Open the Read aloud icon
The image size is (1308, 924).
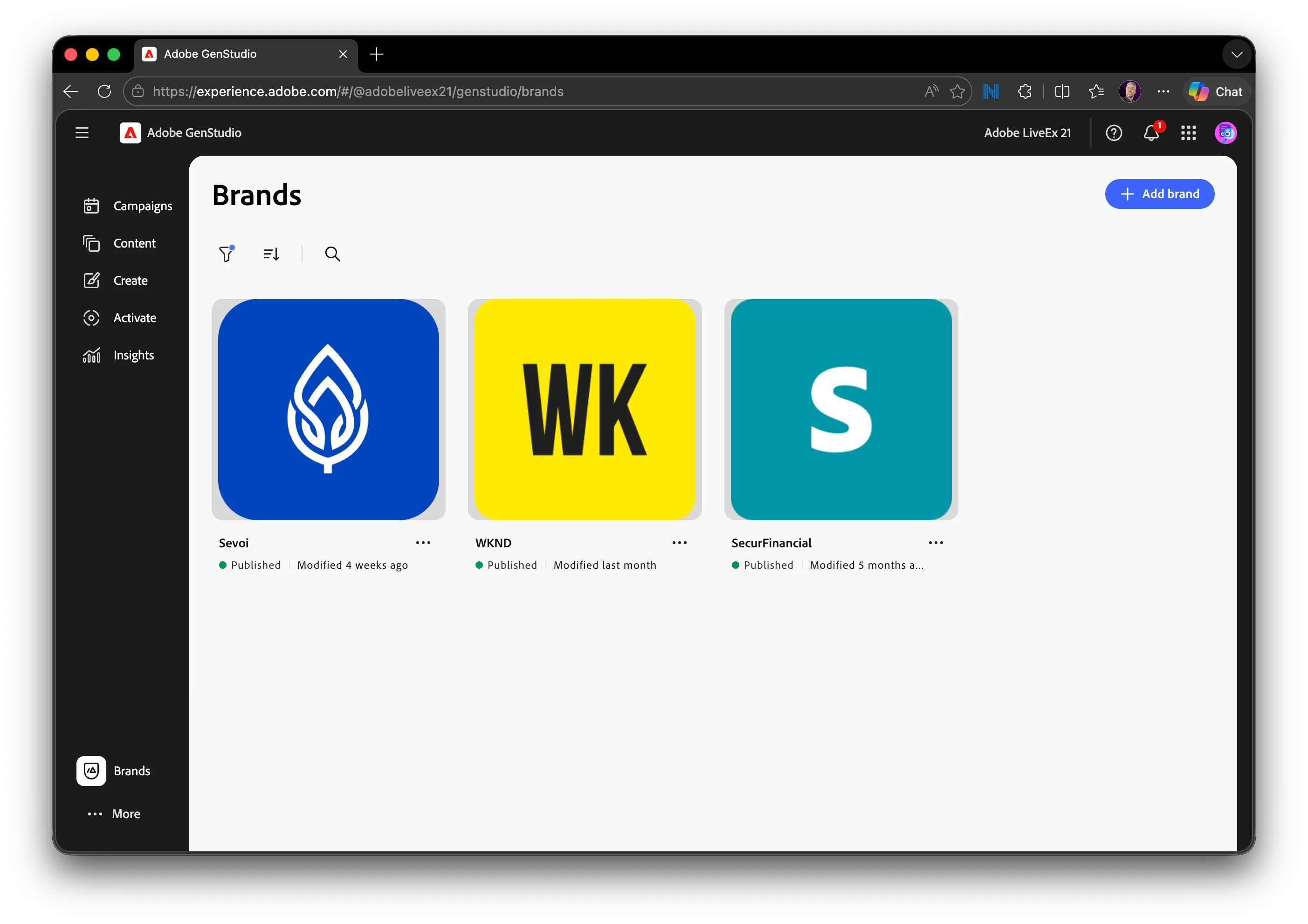pyautogui.click(x=931, y=91)
